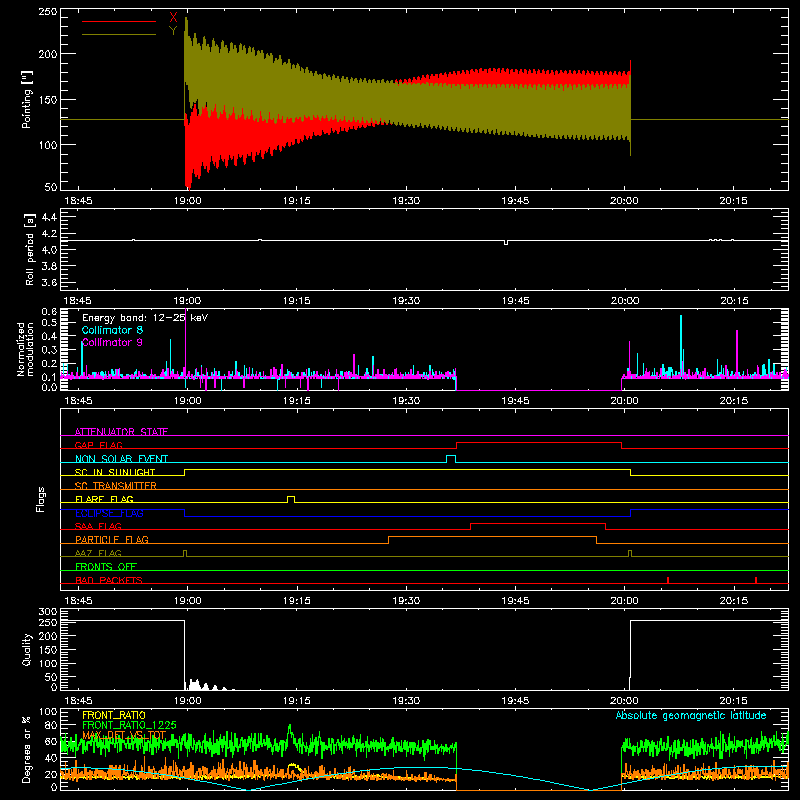
Task: Click the tall cyan modulation spike after 20:00
Action: pos(681,344)
